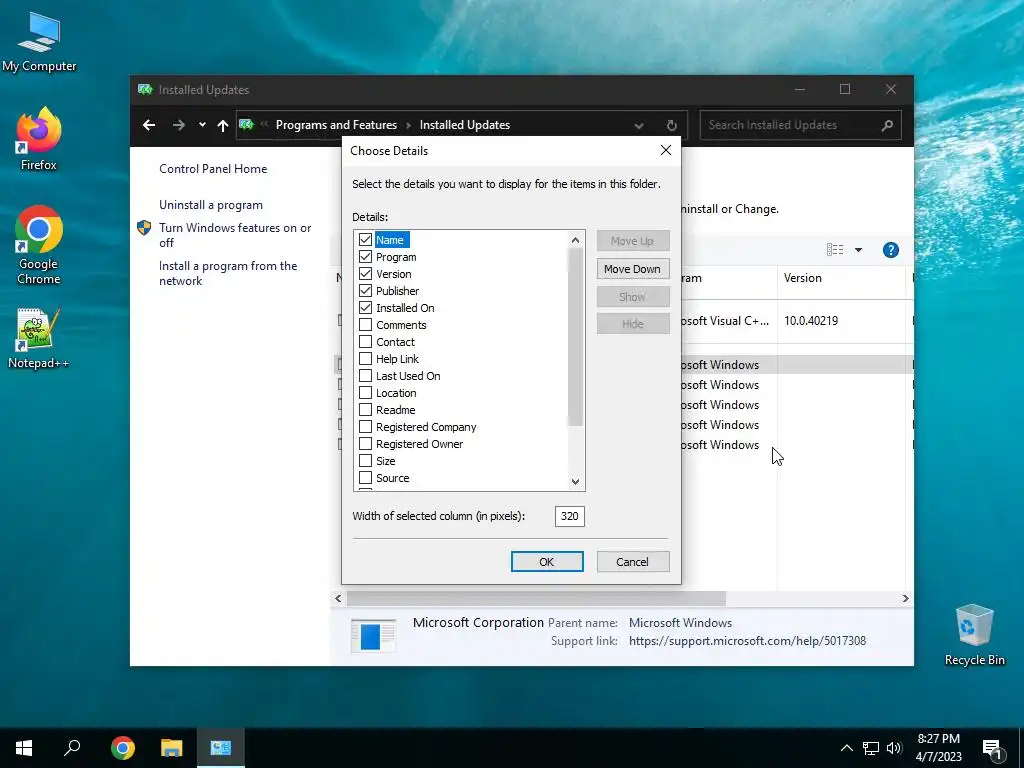Open volume control tray icon
The height and width of the screenshot is (768, 1024).
click(x=894, y=748)
